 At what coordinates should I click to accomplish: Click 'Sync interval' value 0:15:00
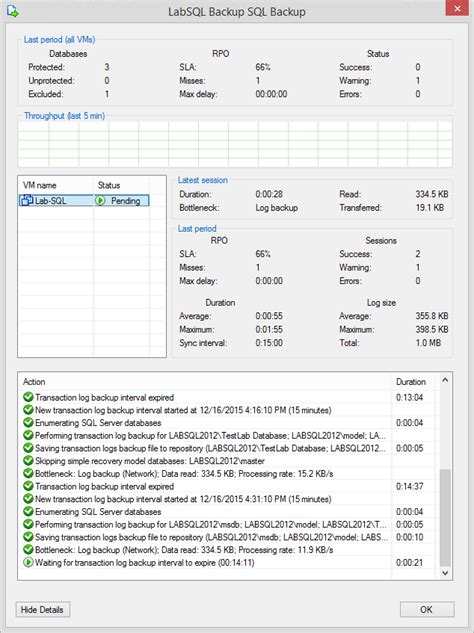tap(269, 343)
